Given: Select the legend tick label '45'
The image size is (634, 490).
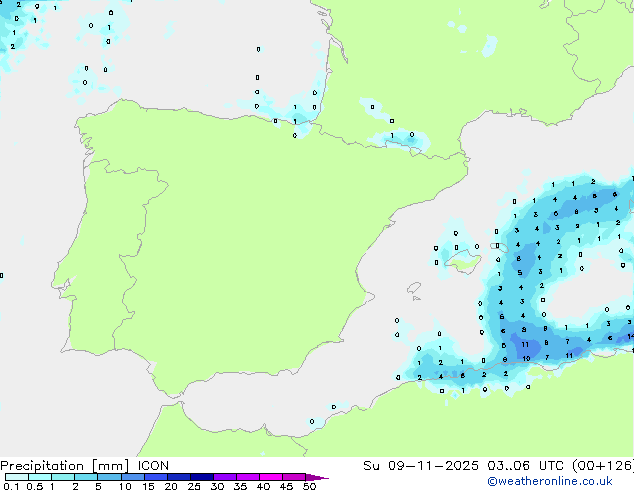Looking at the screenshot, I should point(286,486).
